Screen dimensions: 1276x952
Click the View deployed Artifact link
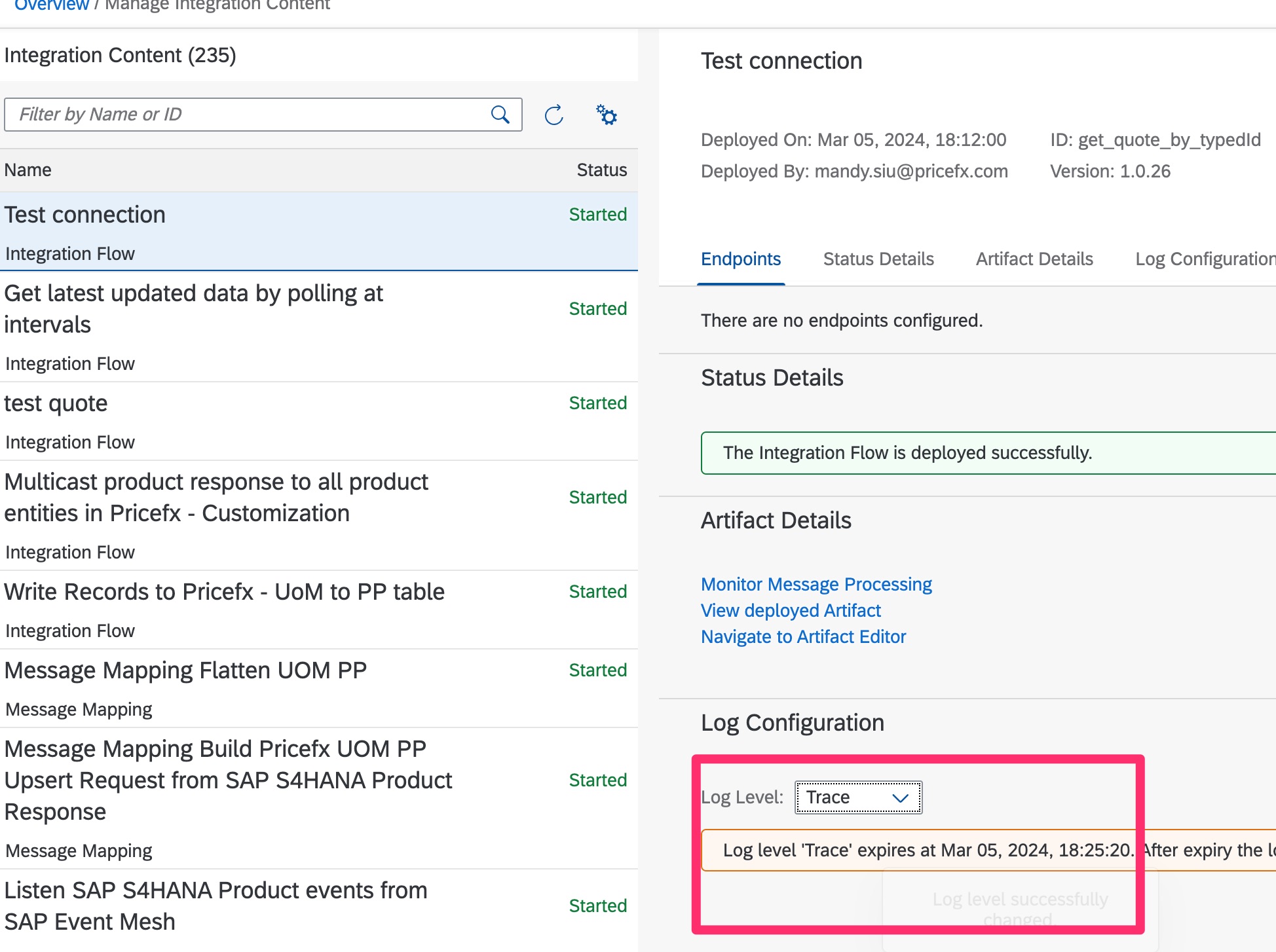pyautogui.click(x=790, y=610)
